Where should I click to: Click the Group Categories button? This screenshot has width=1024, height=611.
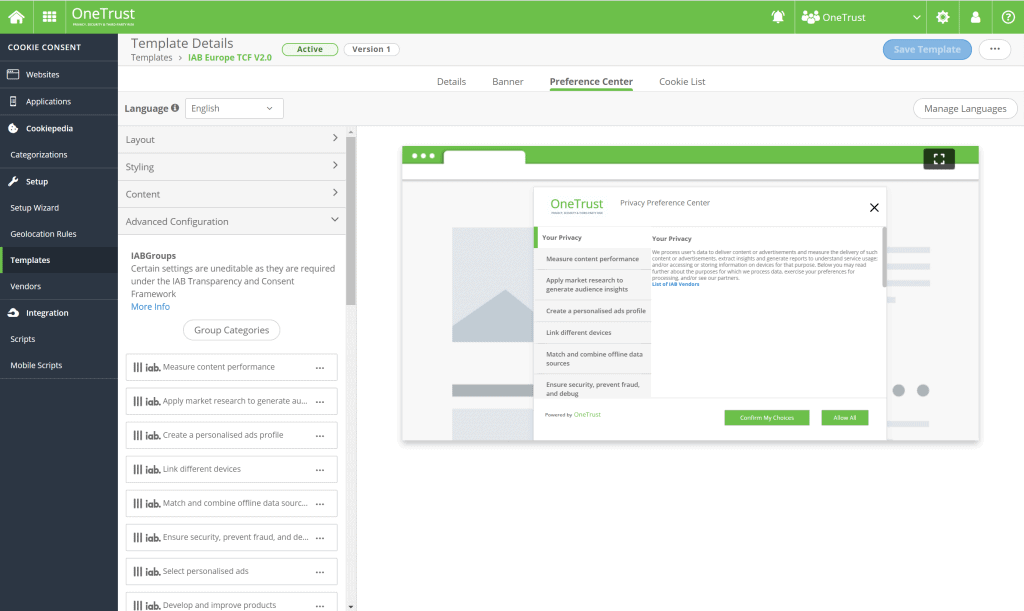(x=231, y=330)
